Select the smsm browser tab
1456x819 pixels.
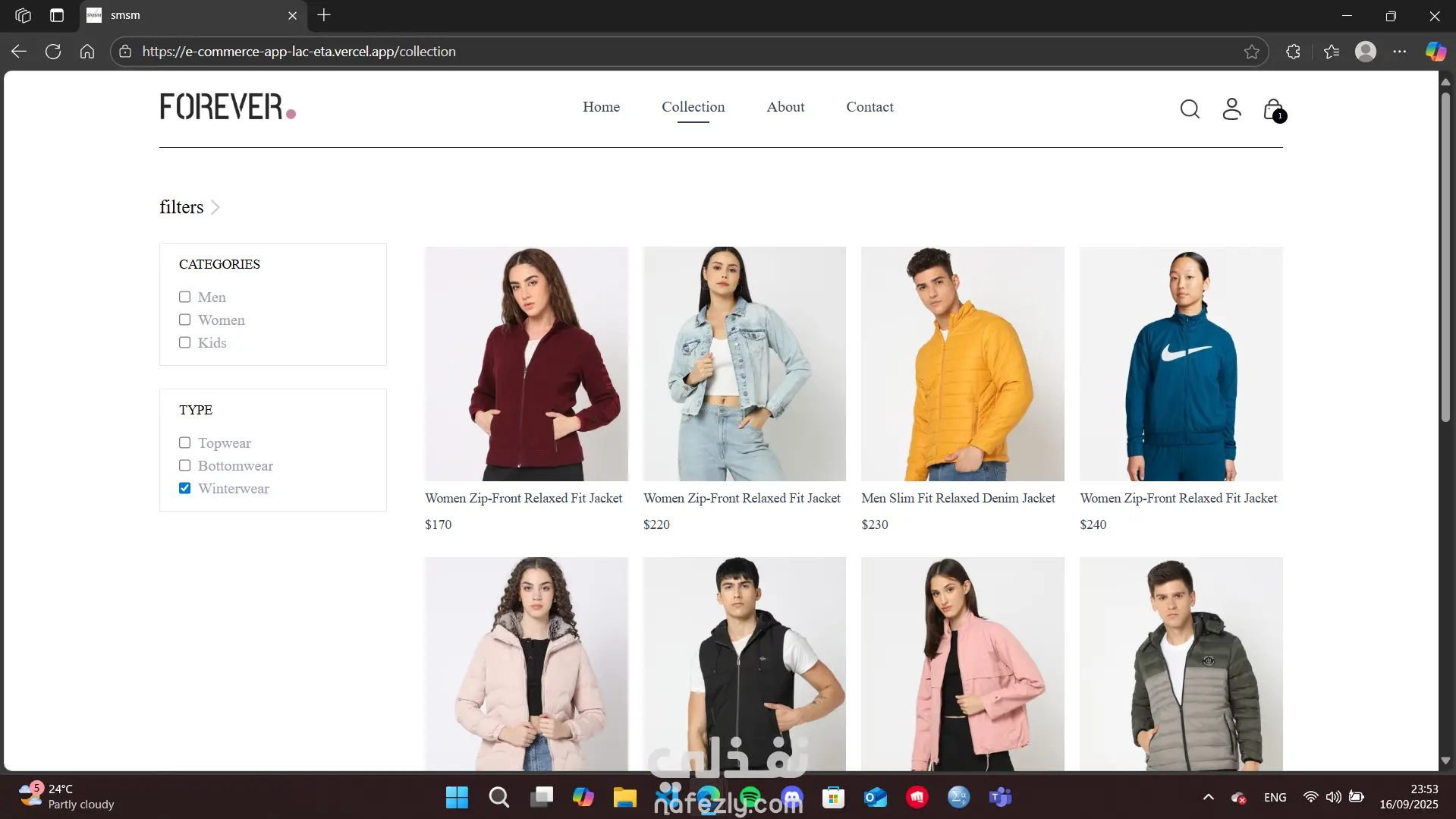point(193,15)
